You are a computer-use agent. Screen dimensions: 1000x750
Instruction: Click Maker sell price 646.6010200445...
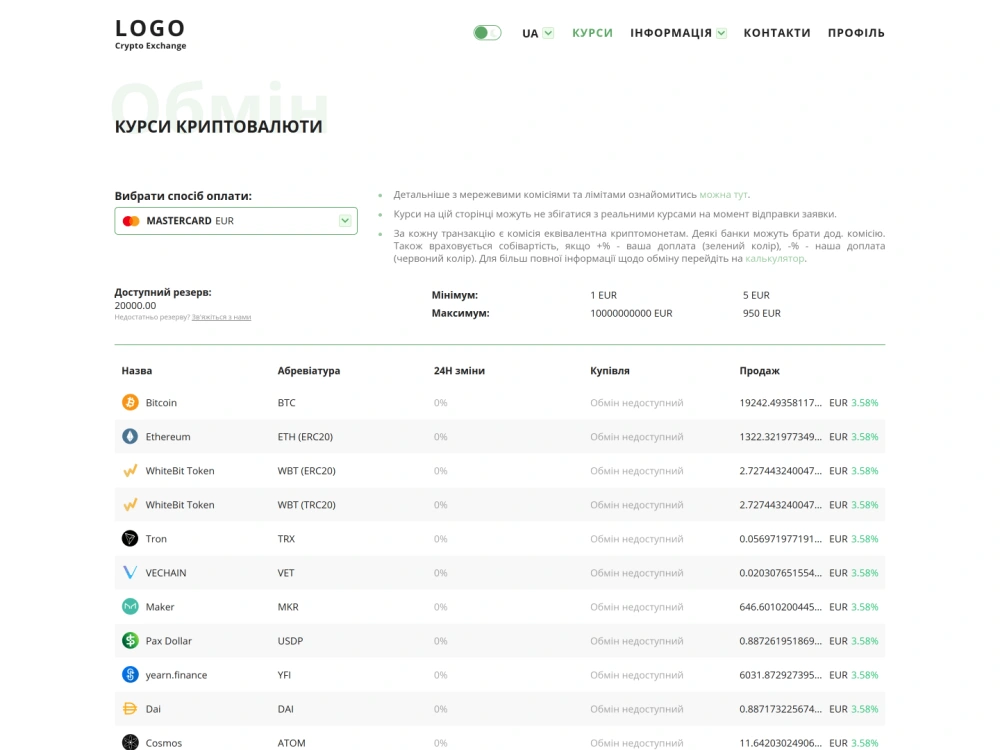point(781,607)
